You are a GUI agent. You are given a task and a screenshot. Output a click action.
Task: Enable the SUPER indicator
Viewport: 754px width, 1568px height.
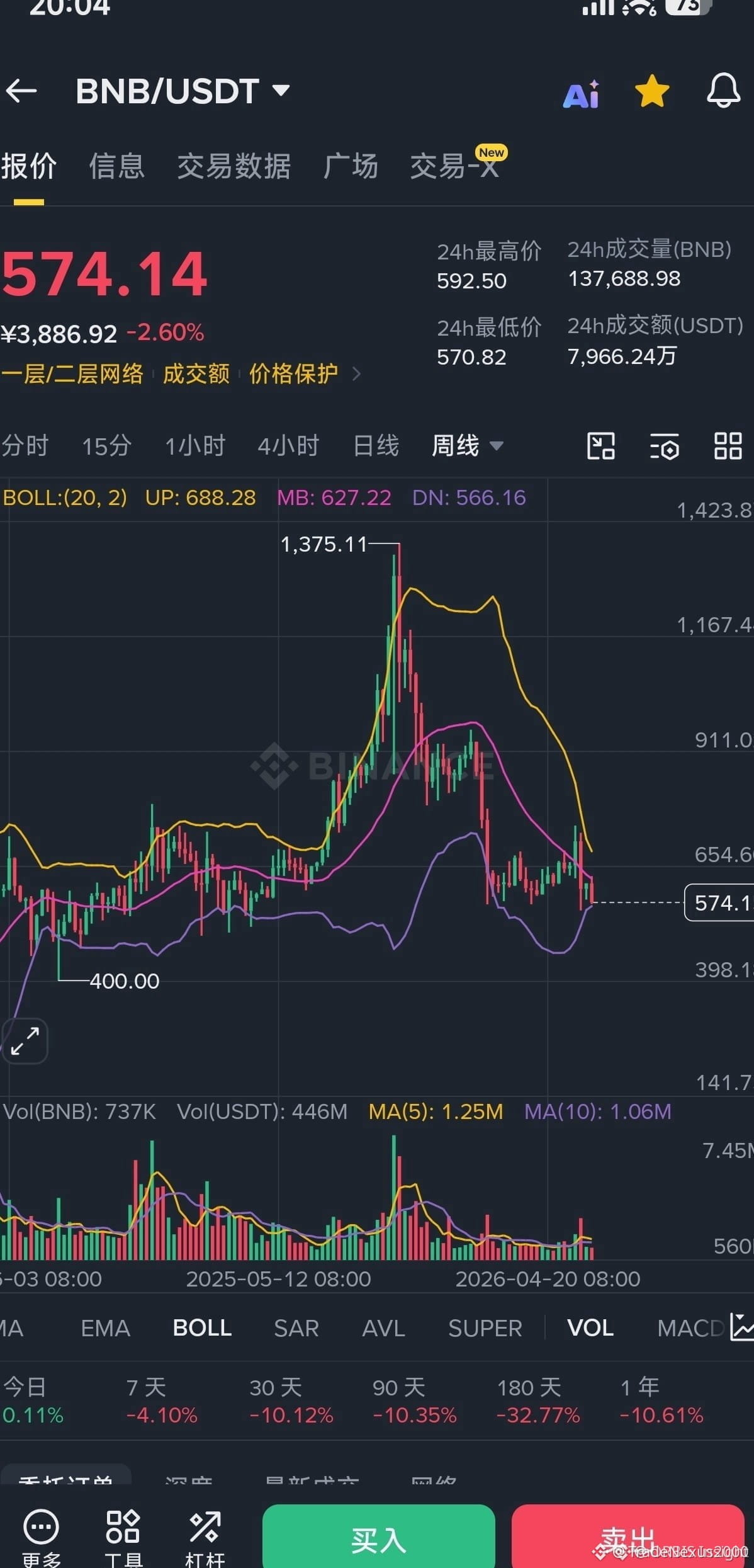[x=485, y=1328]
